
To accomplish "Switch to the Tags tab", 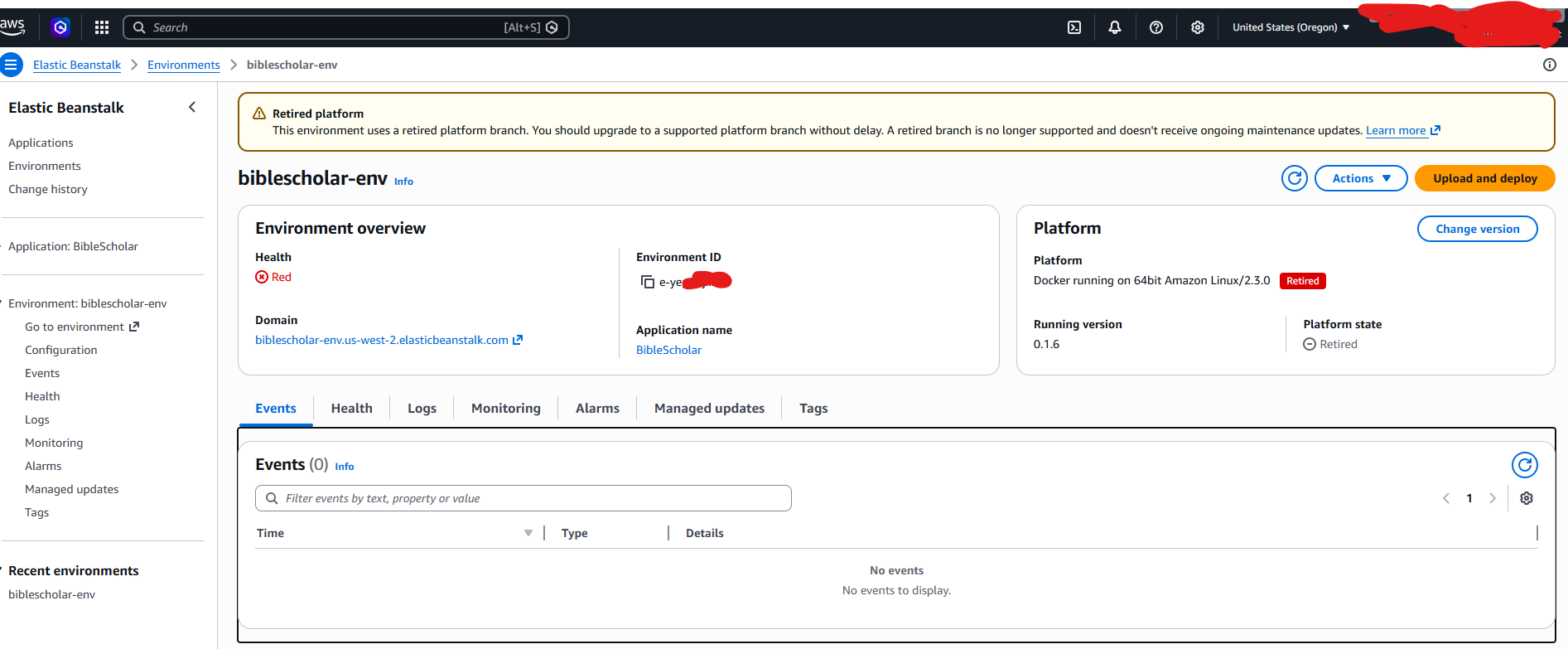I will coord(813,408).
